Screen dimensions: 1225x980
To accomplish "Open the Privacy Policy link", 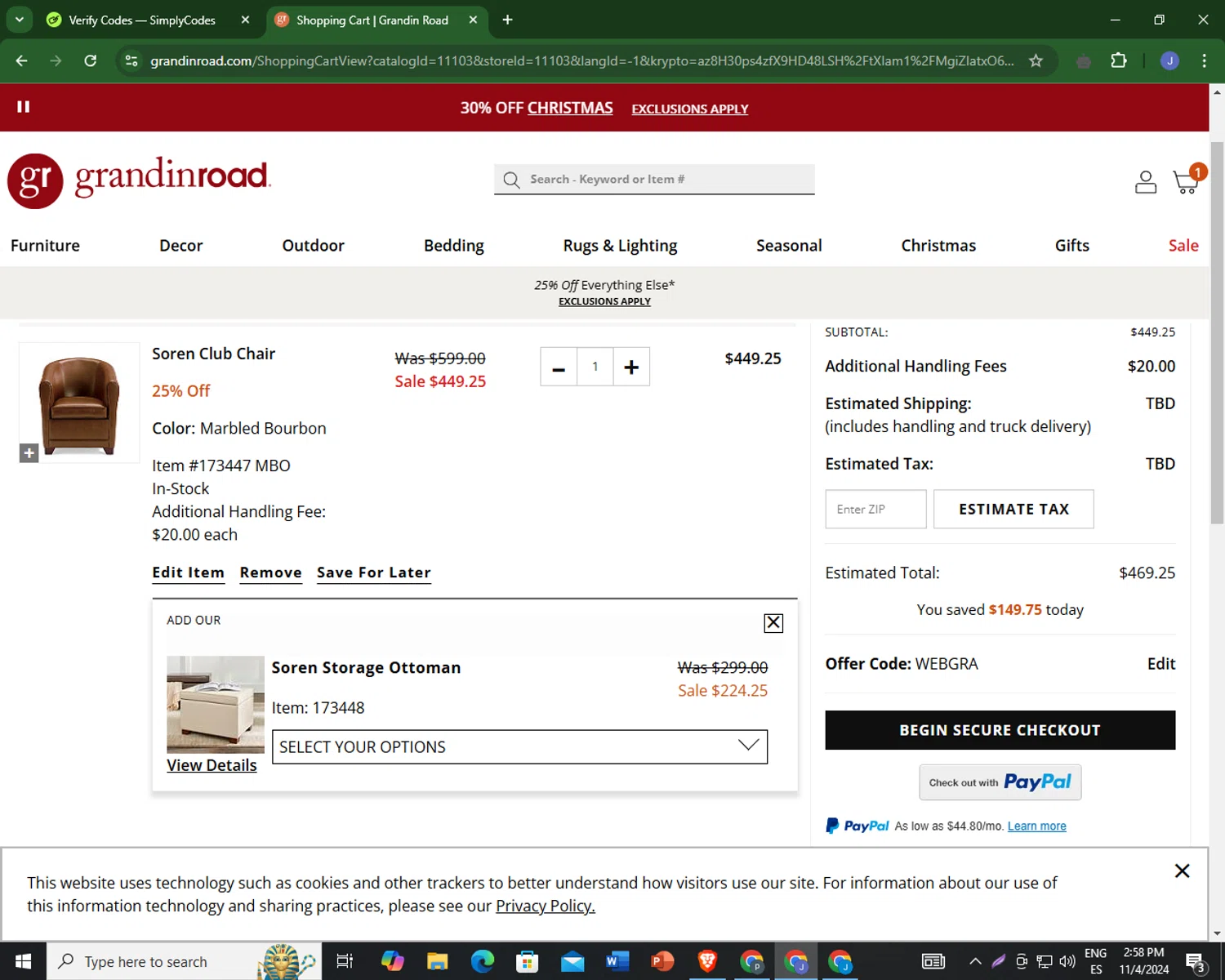I will click(x=545, y=906).
